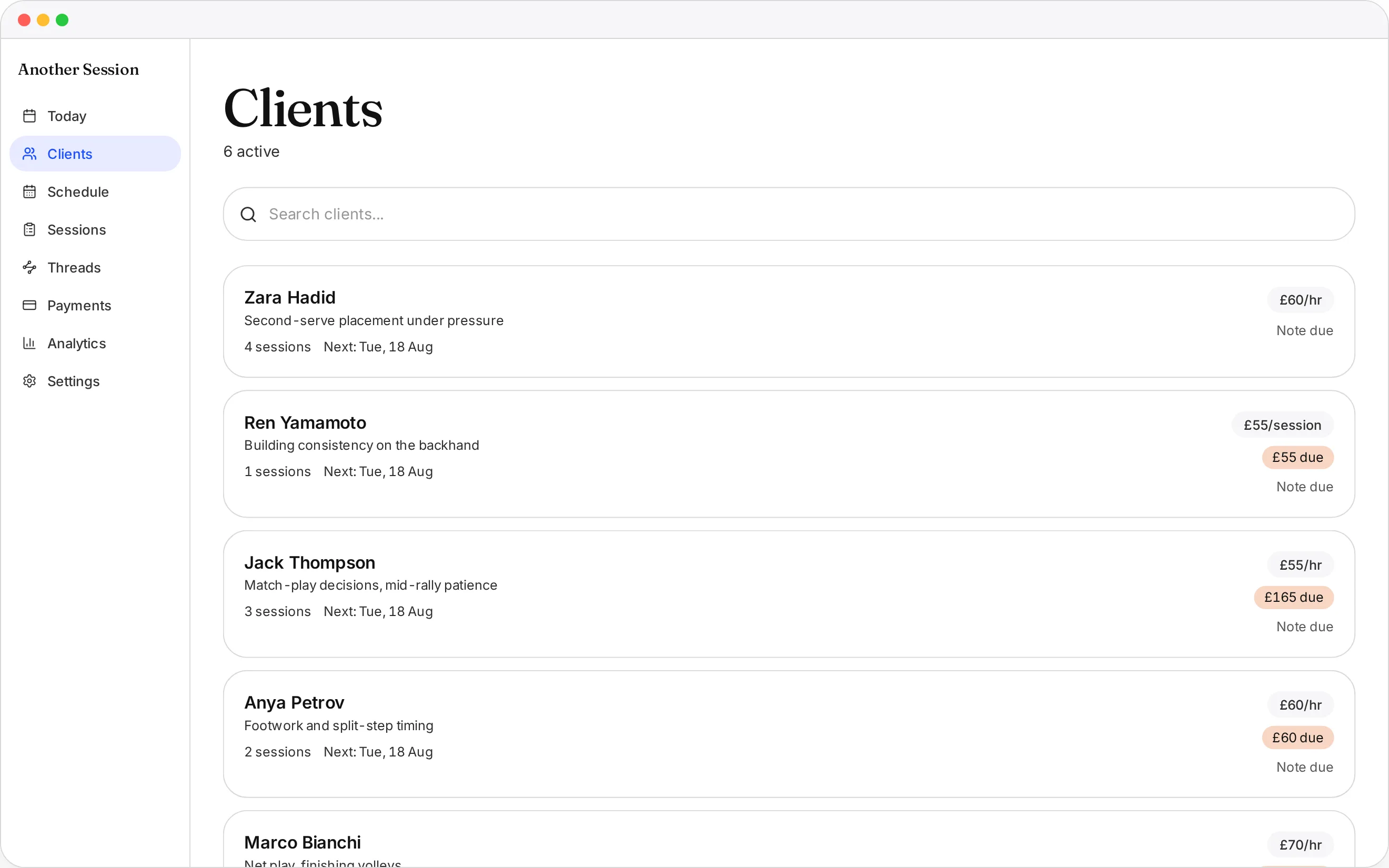Focus the Search clients field

coord(789,214)
